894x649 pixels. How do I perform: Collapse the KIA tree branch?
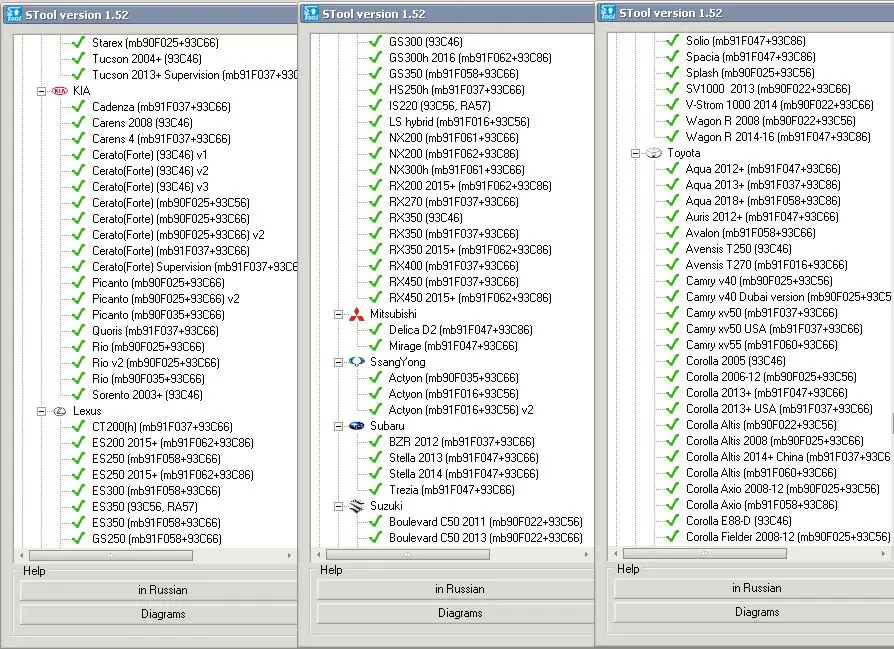click(x=42, y=91)
